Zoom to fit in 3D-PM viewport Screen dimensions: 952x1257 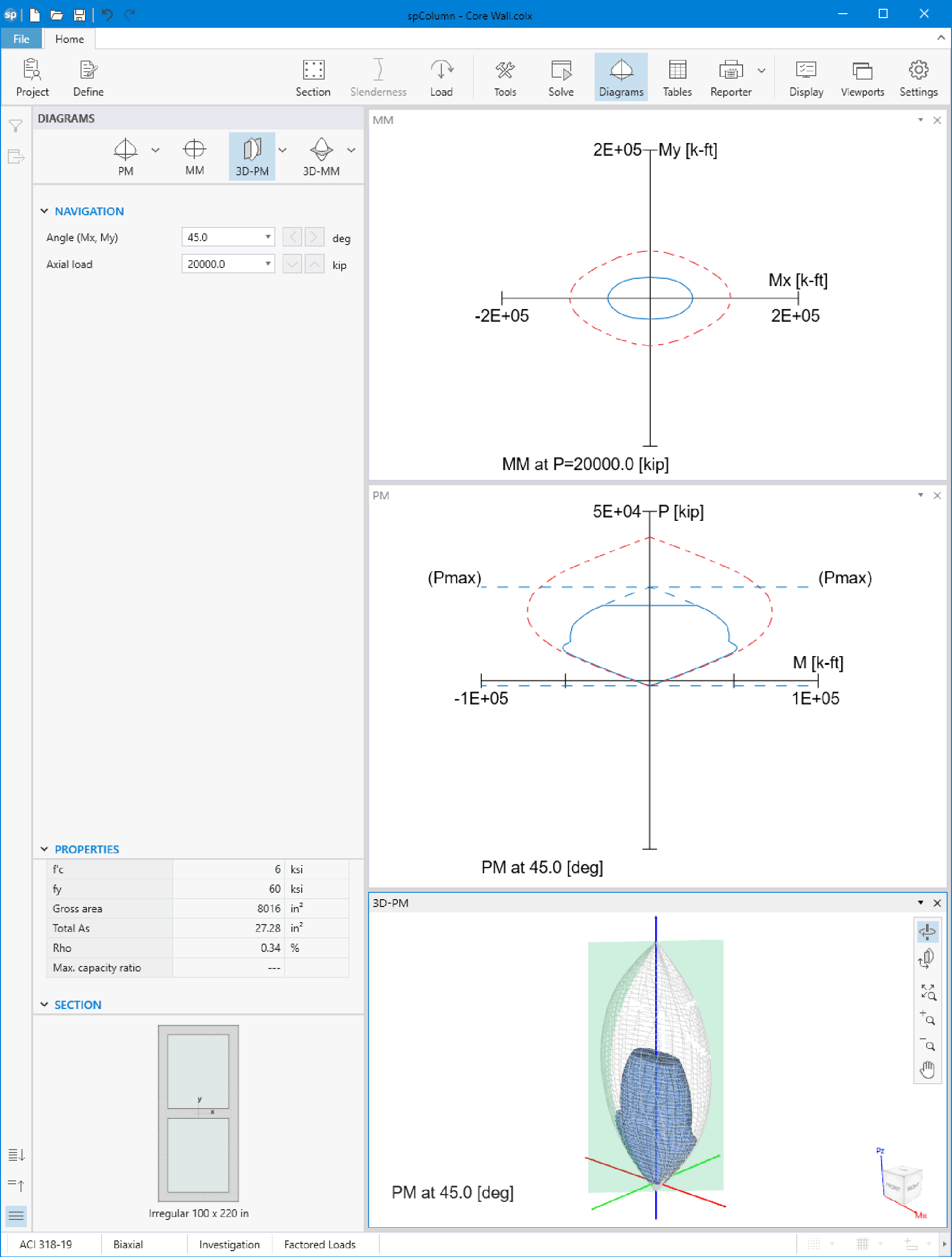pyautogui.click(x=927, y=992)
